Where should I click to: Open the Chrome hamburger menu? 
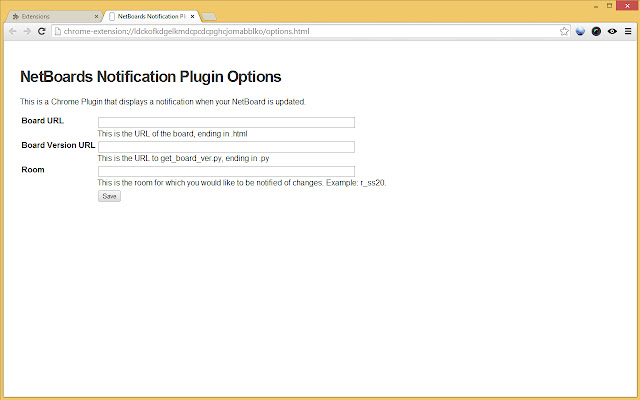click(628, 31)
